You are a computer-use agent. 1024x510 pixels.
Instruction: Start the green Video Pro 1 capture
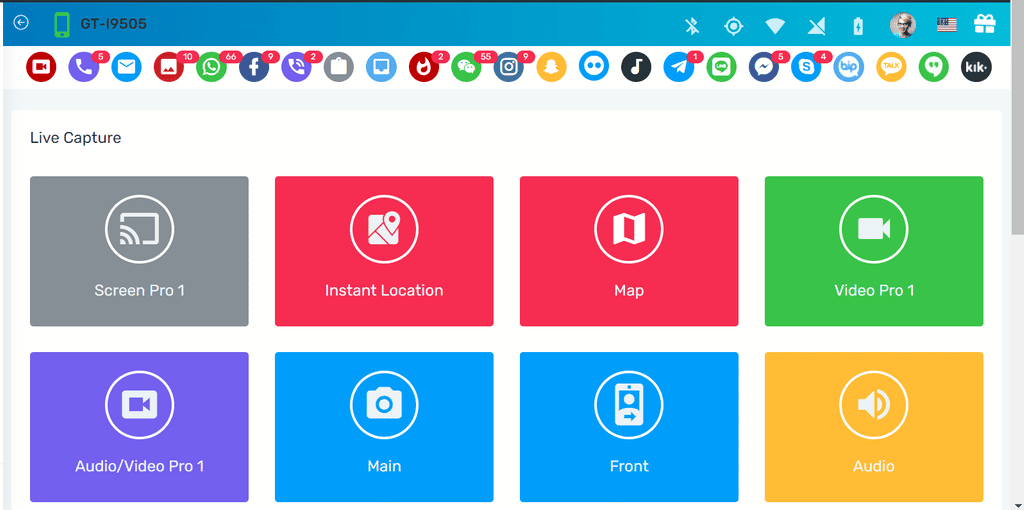pos(874,251)
